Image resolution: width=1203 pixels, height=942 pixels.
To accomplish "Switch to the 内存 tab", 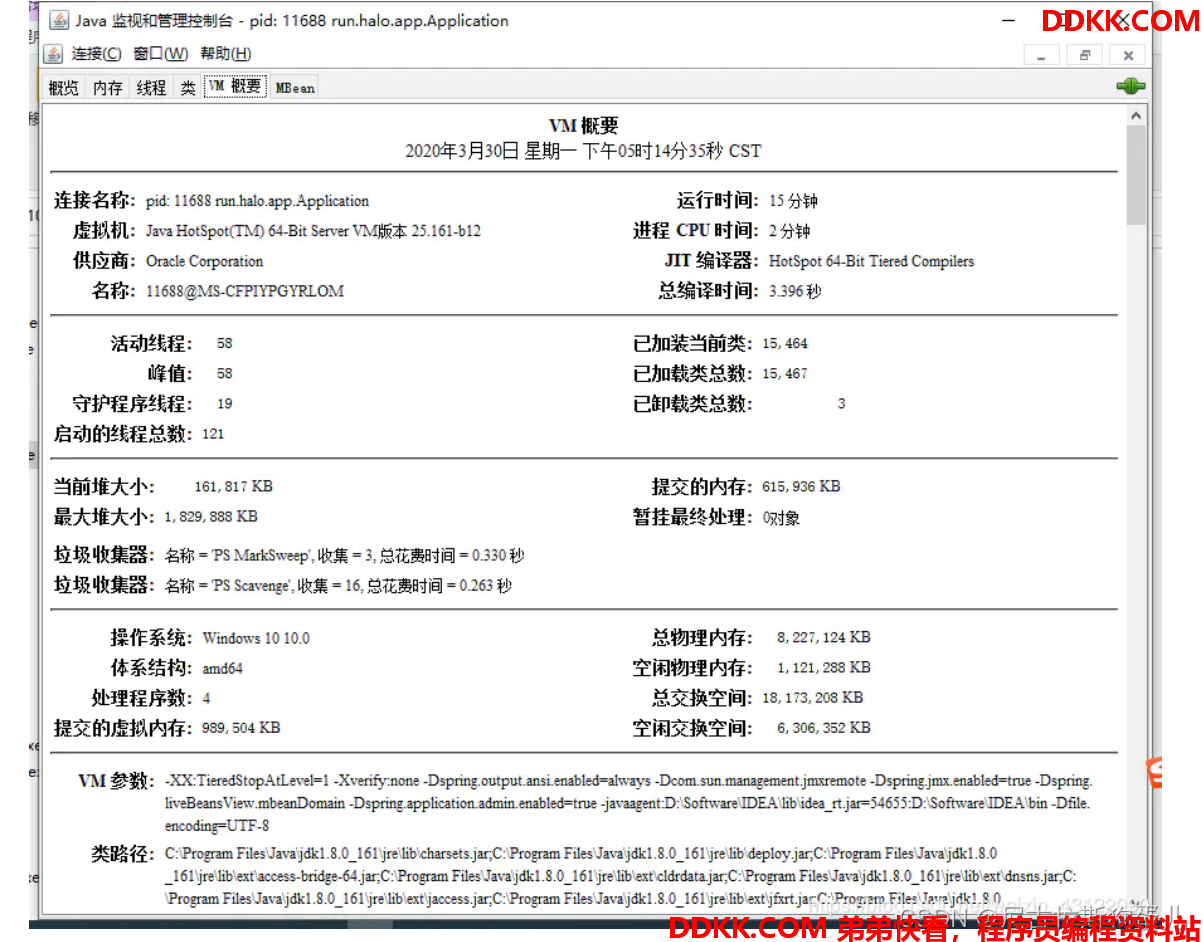I will pyautogui.click(x=108, y=88).
